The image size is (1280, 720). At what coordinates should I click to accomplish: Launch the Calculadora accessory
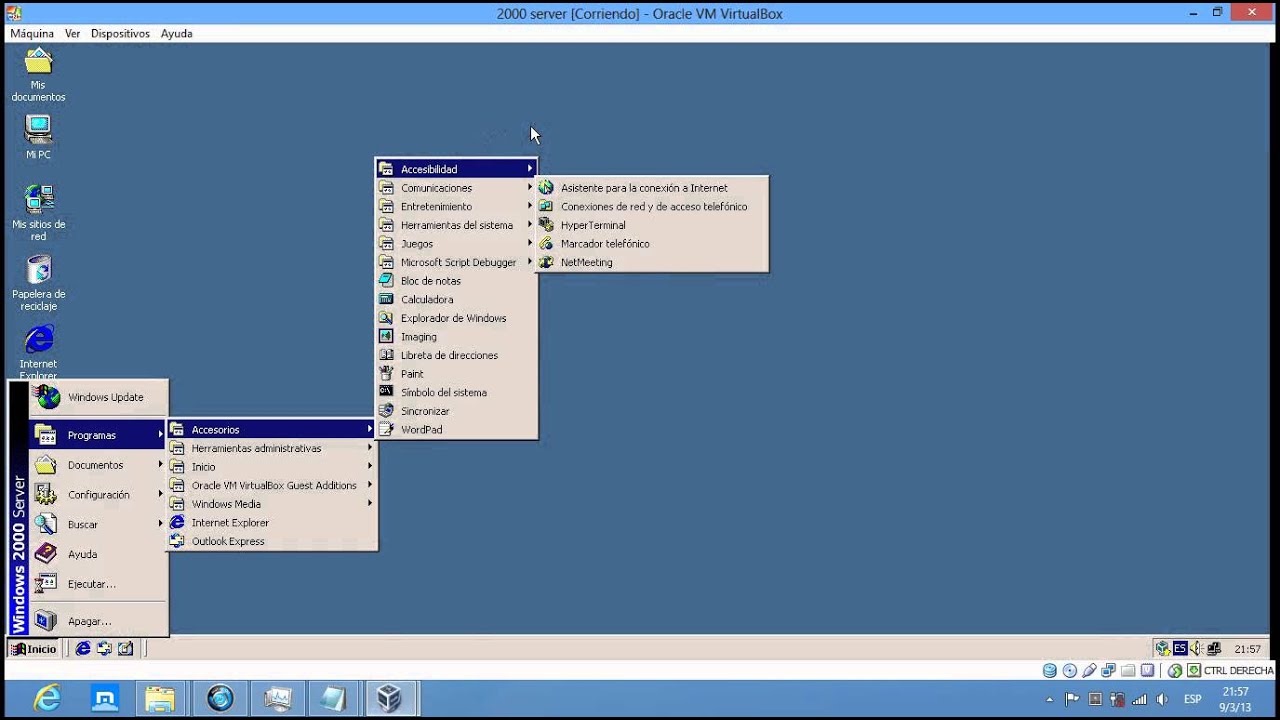click(x=456, y=299)
